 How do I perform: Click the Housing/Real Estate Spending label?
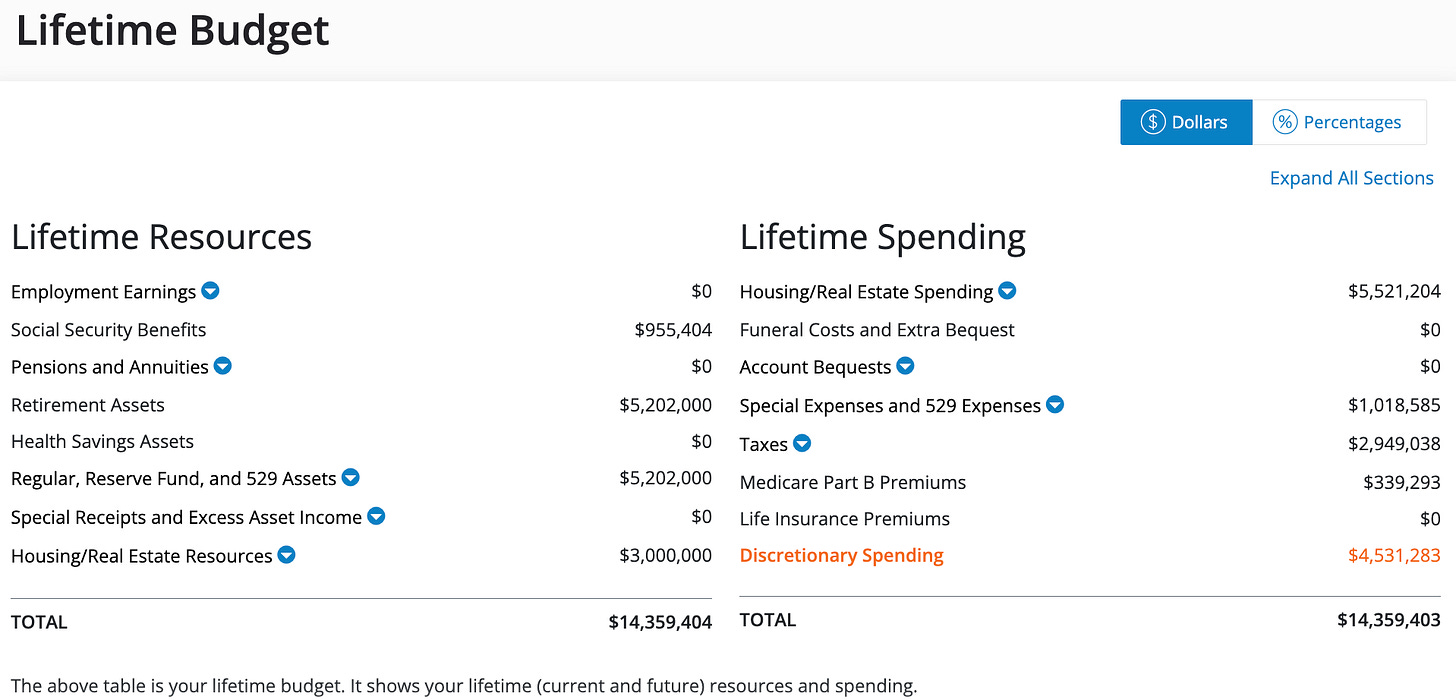coord(866,292)
